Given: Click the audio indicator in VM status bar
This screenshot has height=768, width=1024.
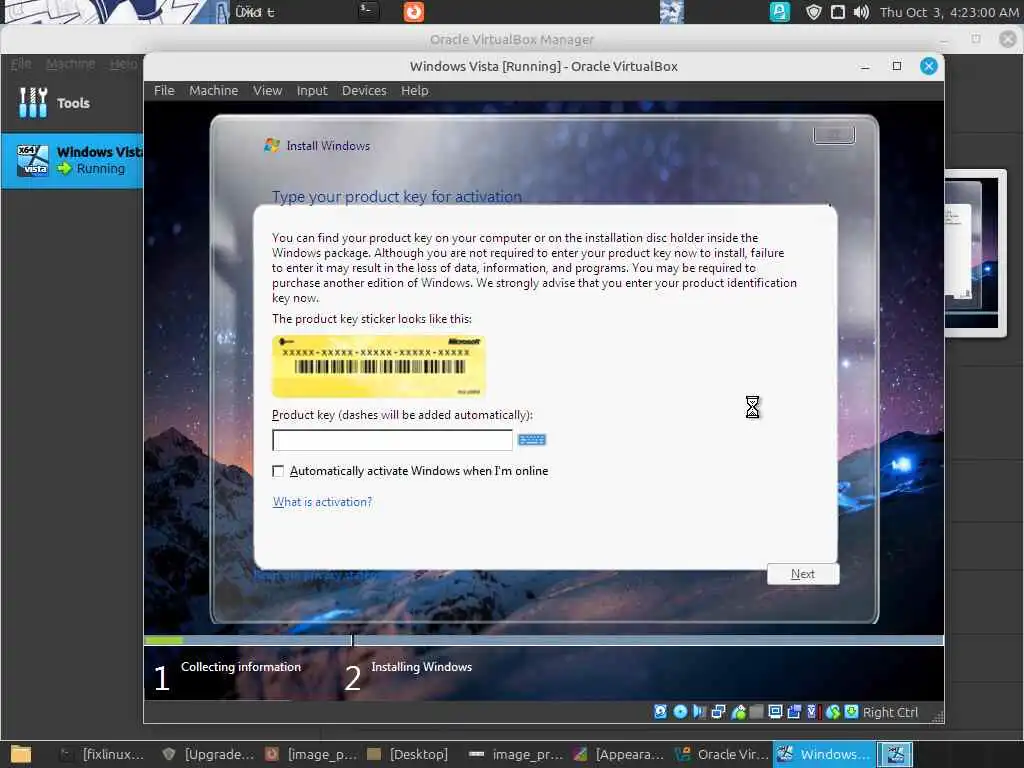Looking at the screenshot, I should (699, 712).
